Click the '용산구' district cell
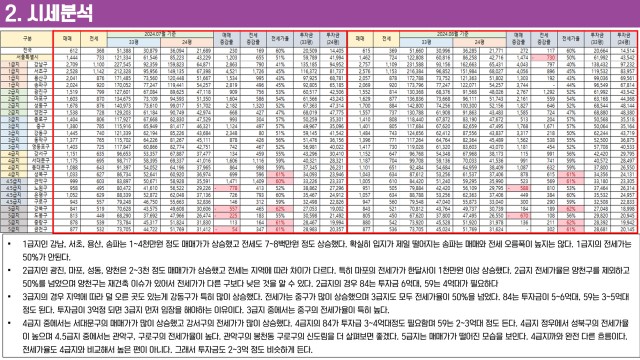640x360 pixels. [40, 78]
